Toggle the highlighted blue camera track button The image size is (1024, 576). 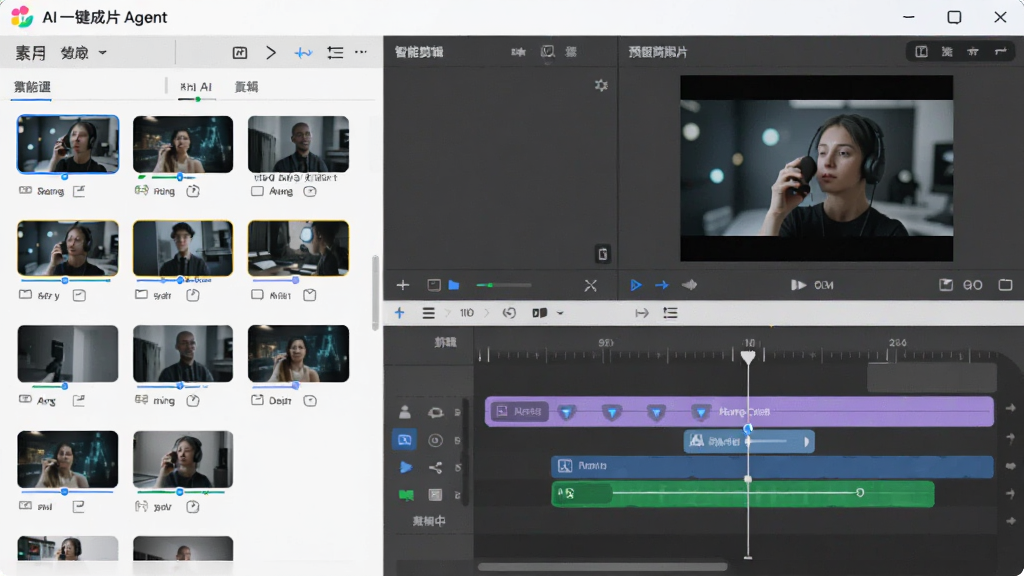coord(405,440)
